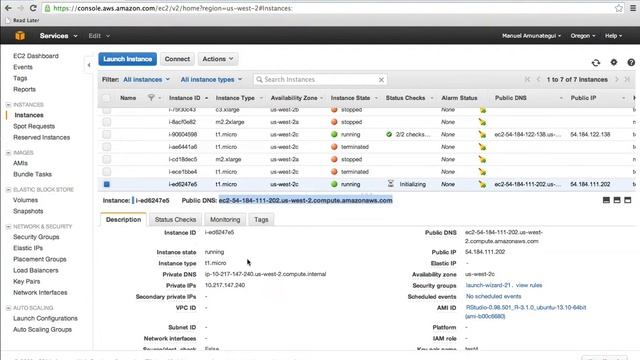This screenshot has width=640, height=360.
Task: Select the i-ece1bbe4 instance checkbox
Action: coord(107,172)
